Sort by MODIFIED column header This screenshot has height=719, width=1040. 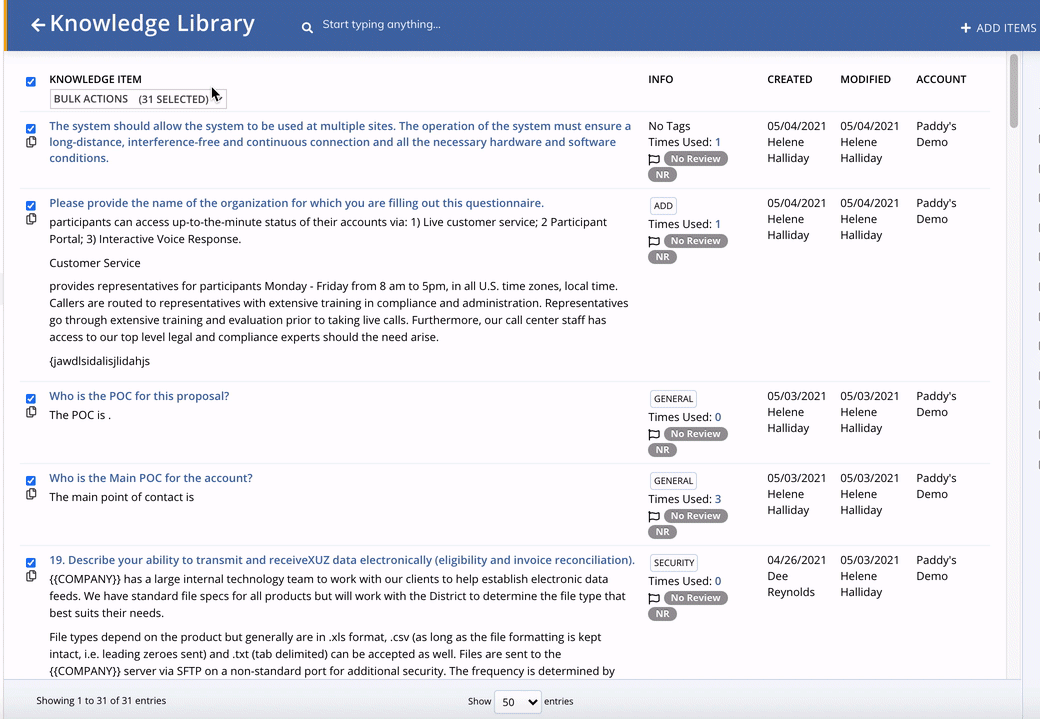(x=866, y=79)
